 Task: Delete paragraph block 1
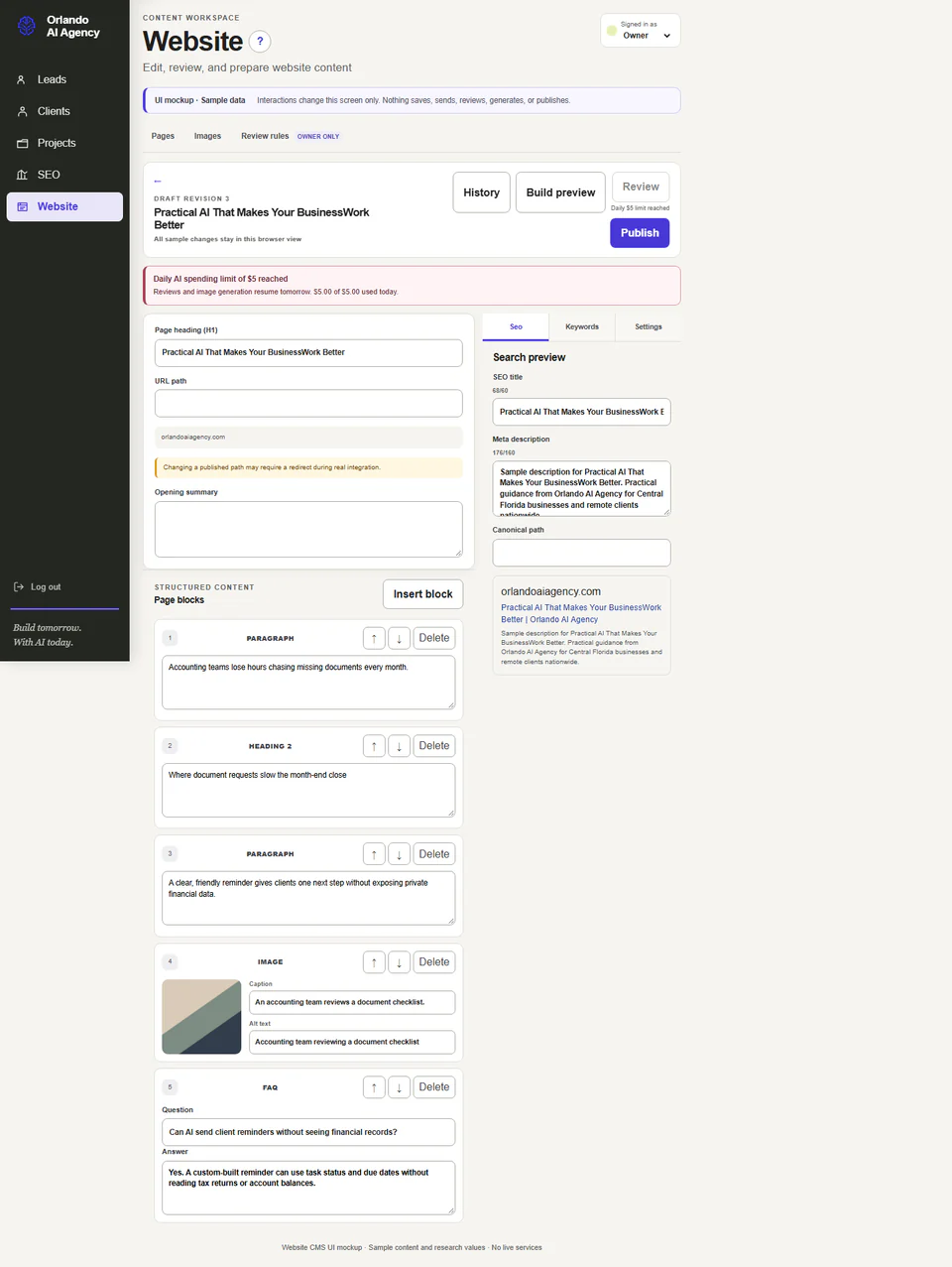(434, 638)
